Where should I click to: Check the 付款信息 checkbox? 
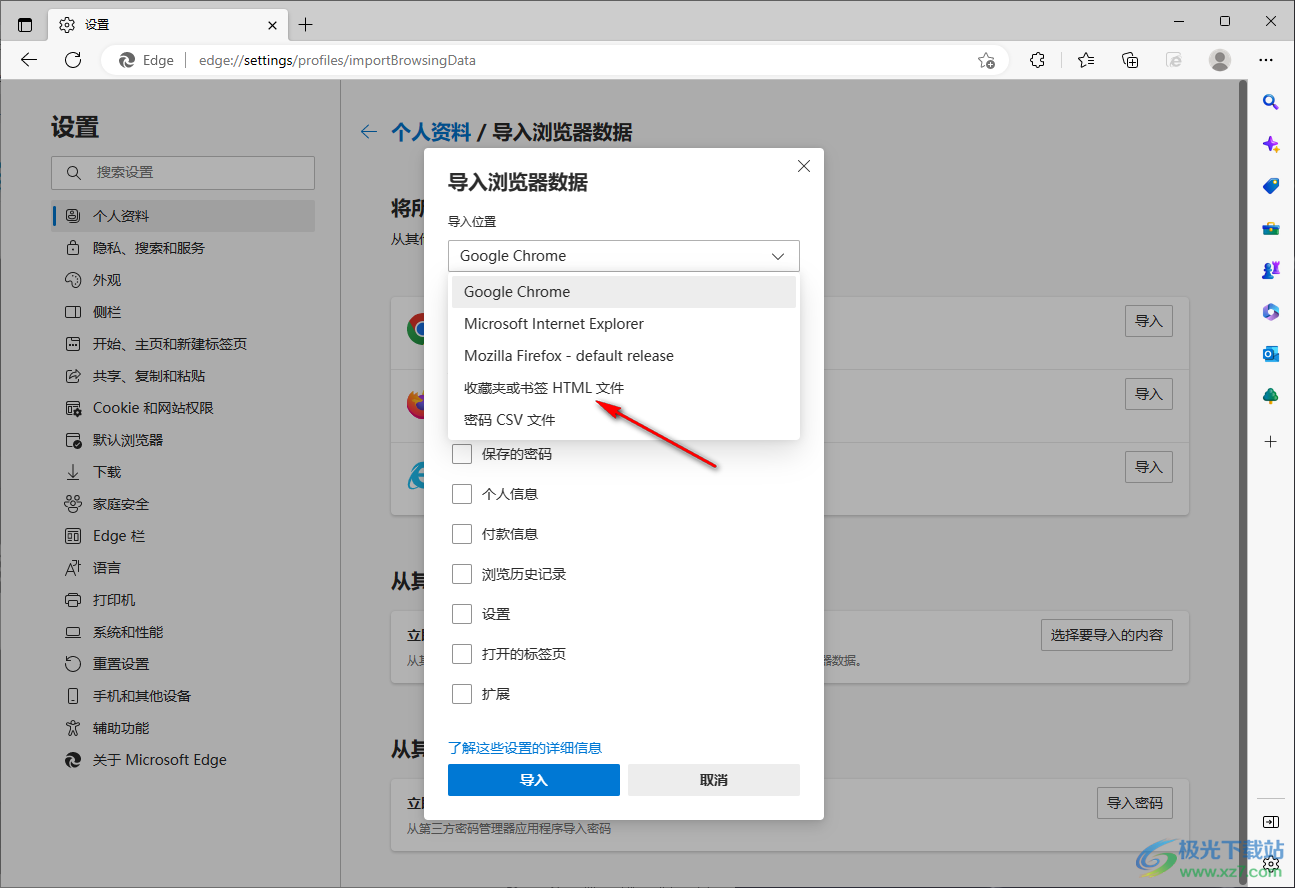pyautogui.click(x=462, y=534)
